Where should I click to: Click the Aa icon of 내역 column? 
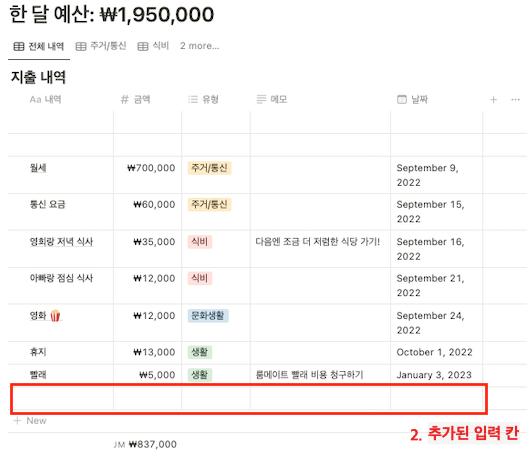35,100
